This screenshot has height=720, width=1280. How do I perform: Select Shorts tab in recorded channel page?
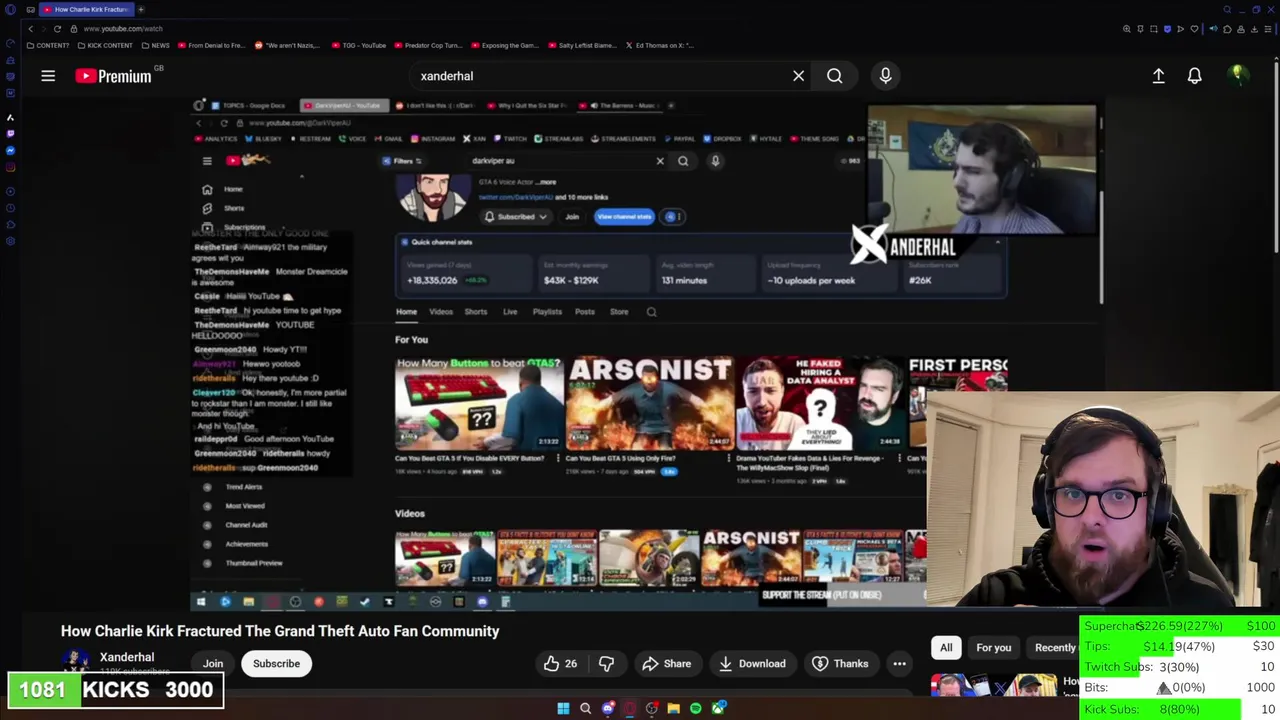pos(475,312)
